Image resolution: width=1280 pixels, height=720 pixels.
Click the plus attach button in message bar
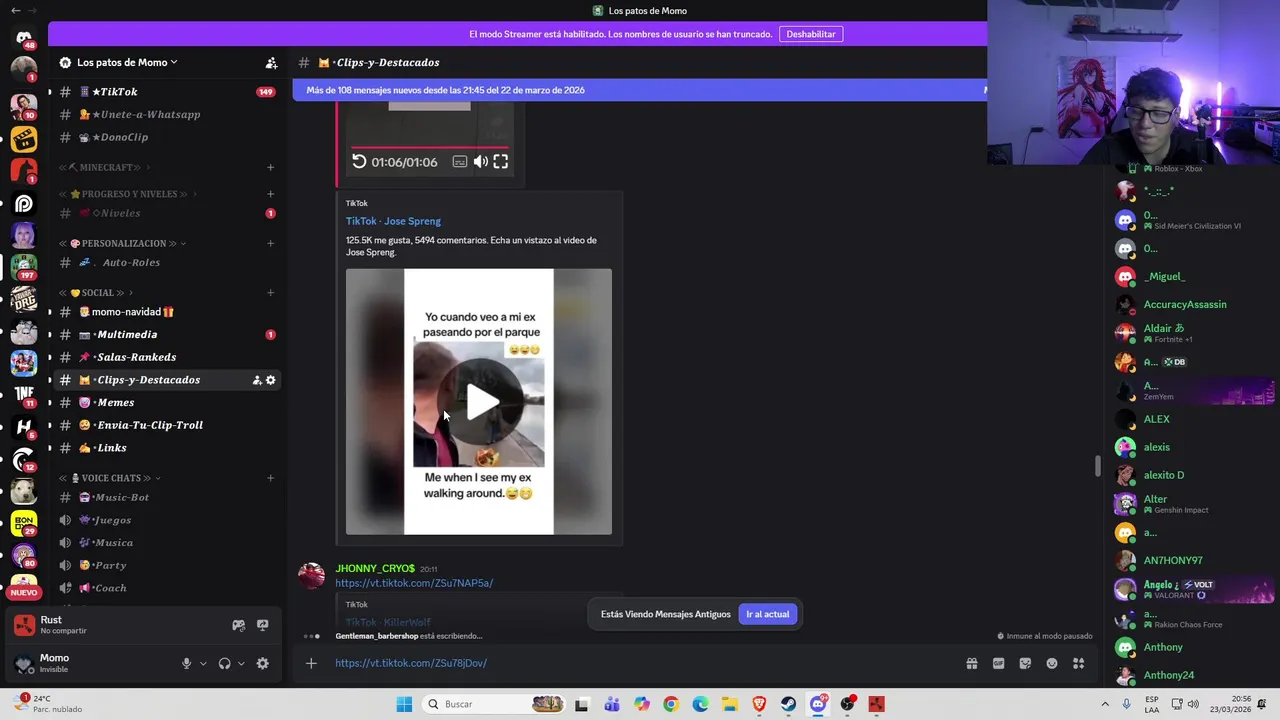(x=311, y=663)
